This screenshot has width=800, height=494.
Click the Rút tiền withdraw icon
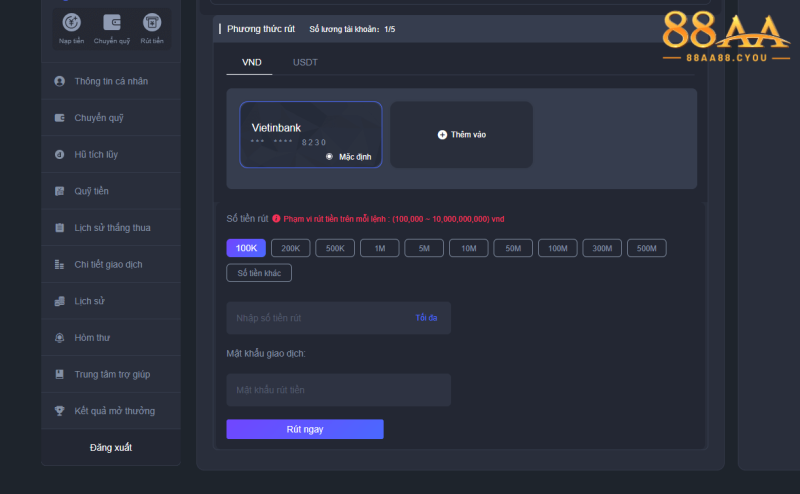[152, 22]
